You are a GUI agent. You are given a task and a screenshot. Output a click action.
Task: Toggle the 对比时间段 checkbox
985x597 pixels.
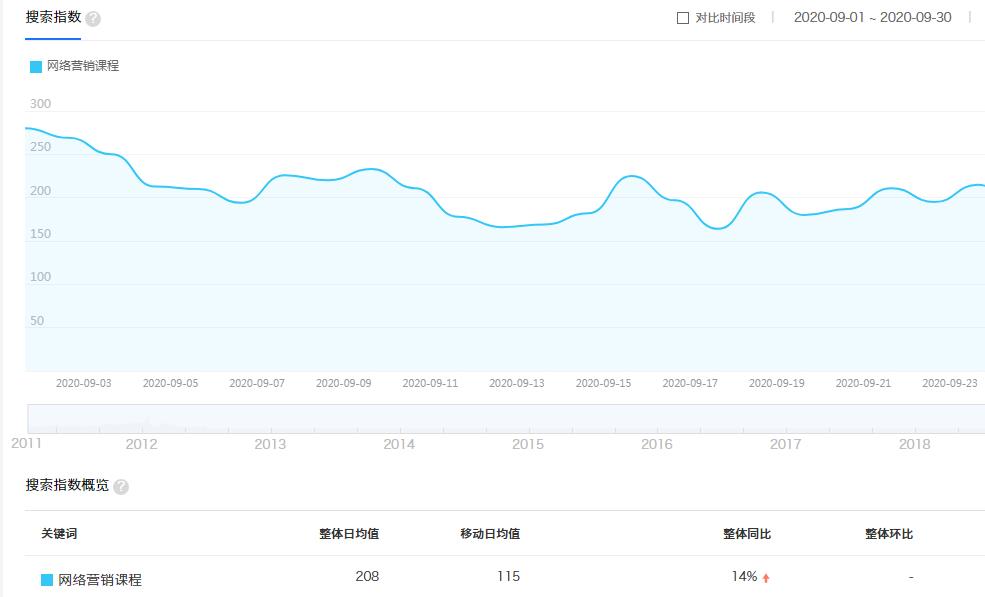683,18
